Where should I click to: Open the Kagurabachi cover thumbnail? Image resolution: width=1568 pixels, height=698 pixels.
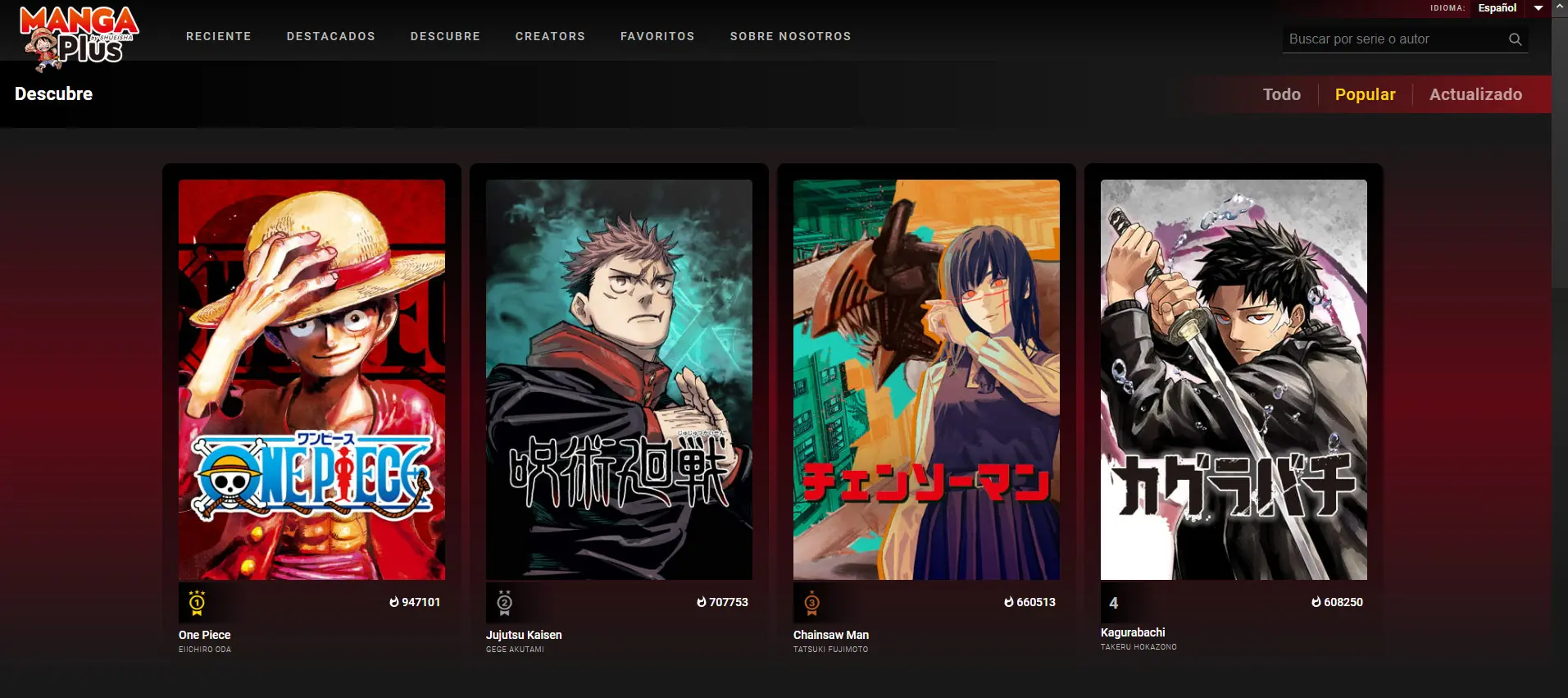coord(1234,380)
